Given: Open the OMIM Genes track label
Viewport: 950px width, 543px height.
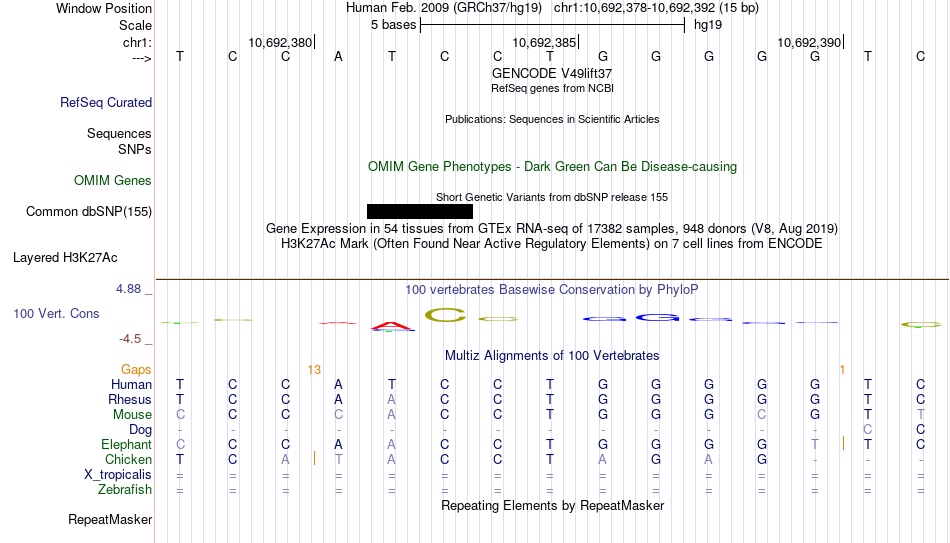Looking at the screenshot, I should pos(112,181).
